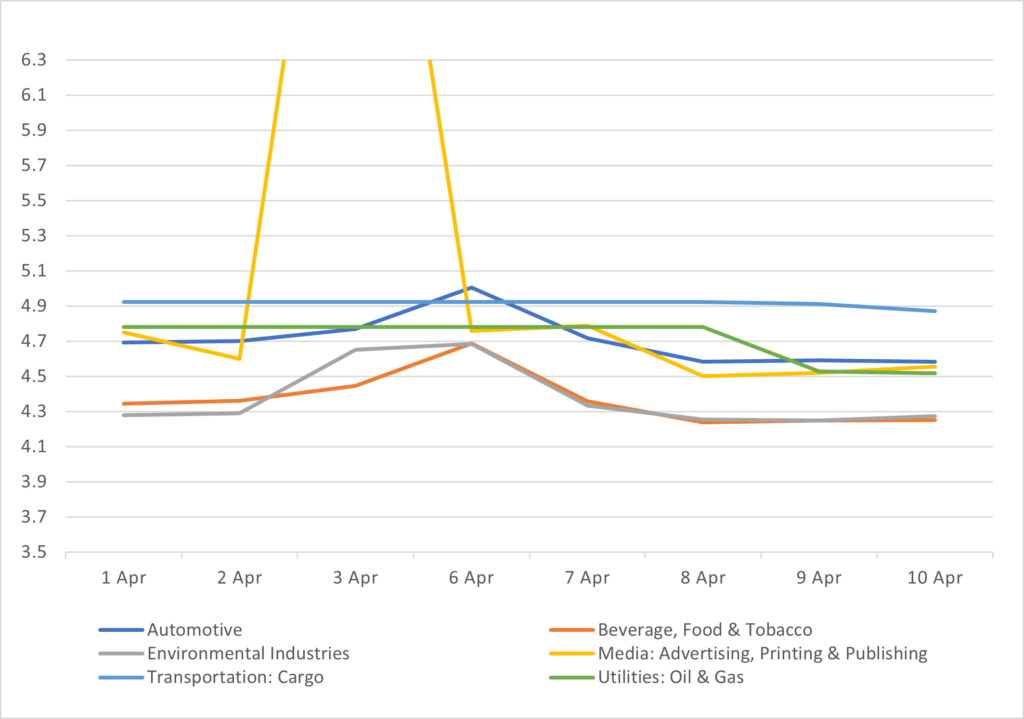Click the 6.3 y-axis value
1024x719 pixels.
[33, 60]
